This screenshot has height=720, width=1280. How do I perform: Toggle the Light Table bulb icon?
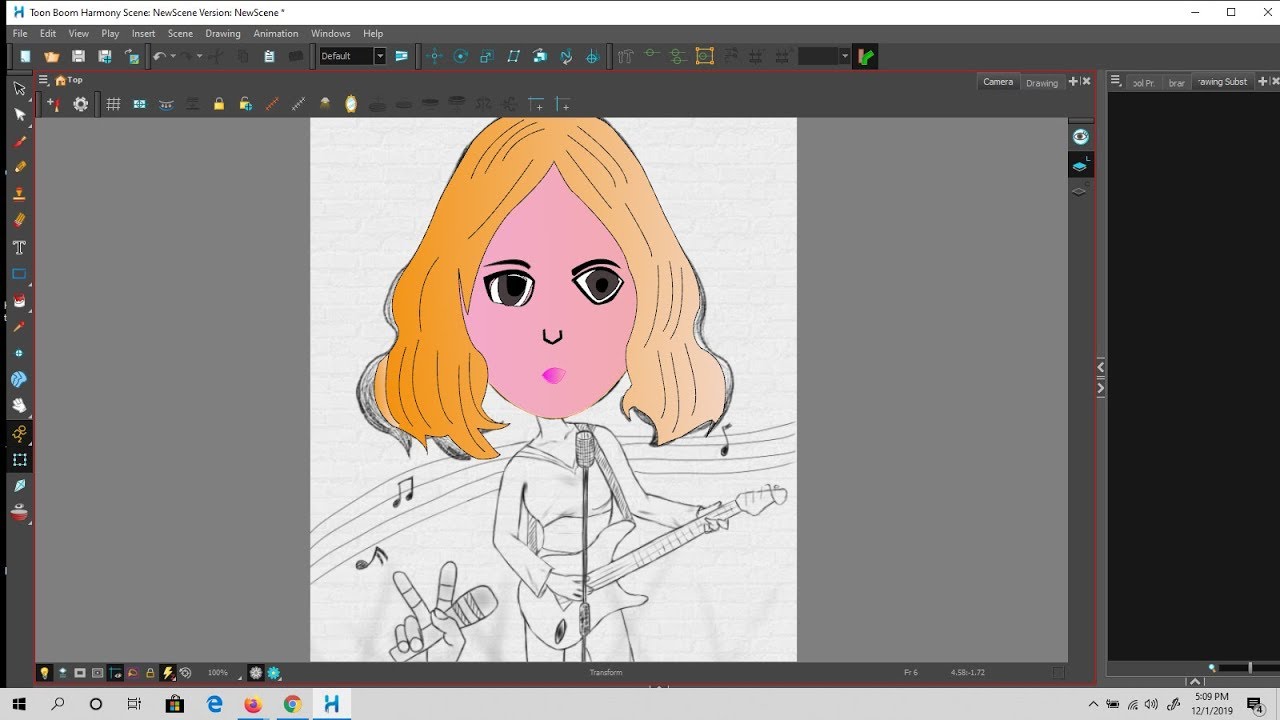44,673
